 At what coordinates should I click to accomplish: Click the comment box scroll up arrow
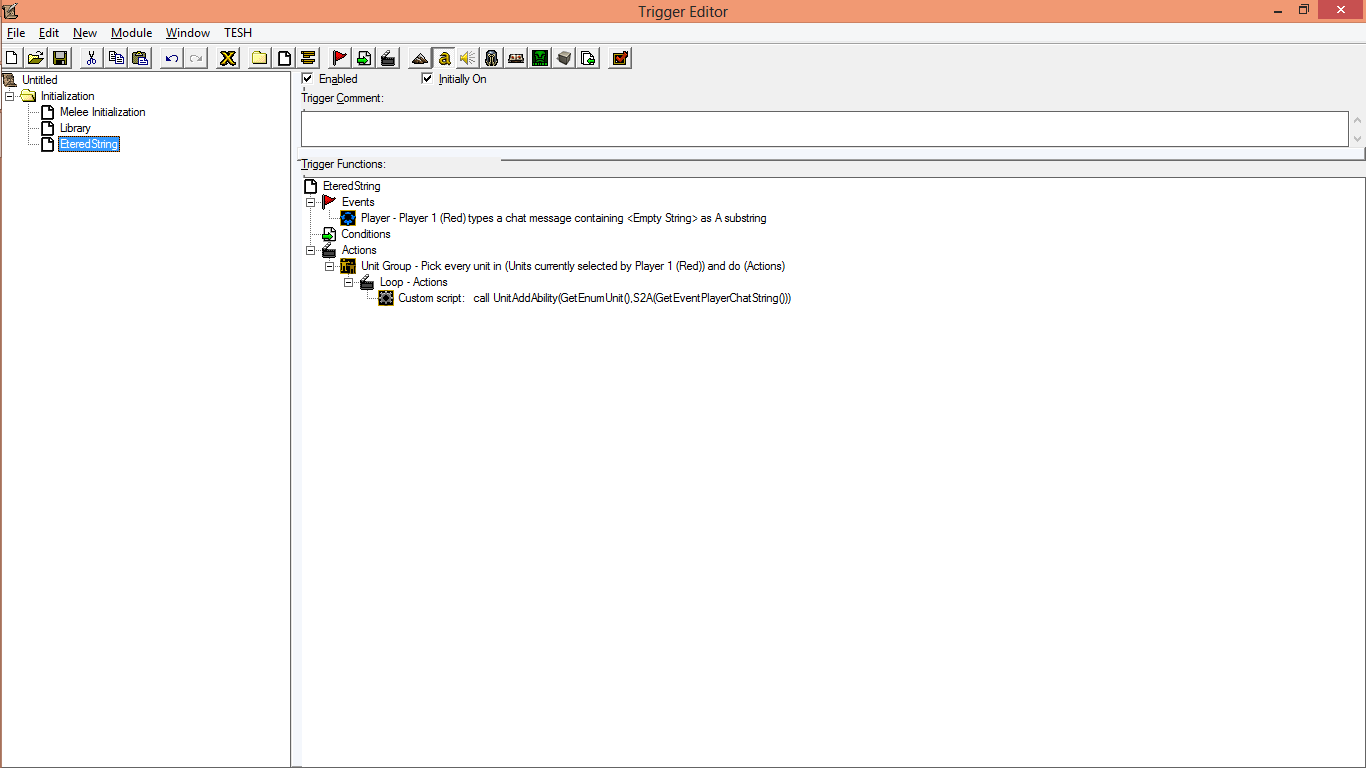(x=1357, y=120)
